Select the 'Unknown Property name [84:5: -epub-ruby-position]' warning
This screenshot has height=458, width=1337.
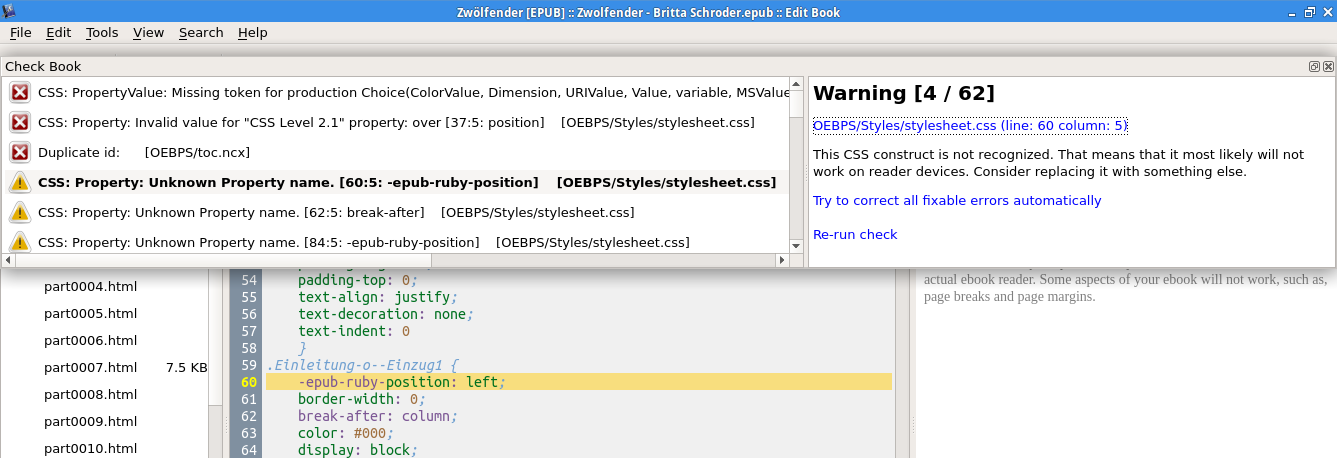(395, 242)
